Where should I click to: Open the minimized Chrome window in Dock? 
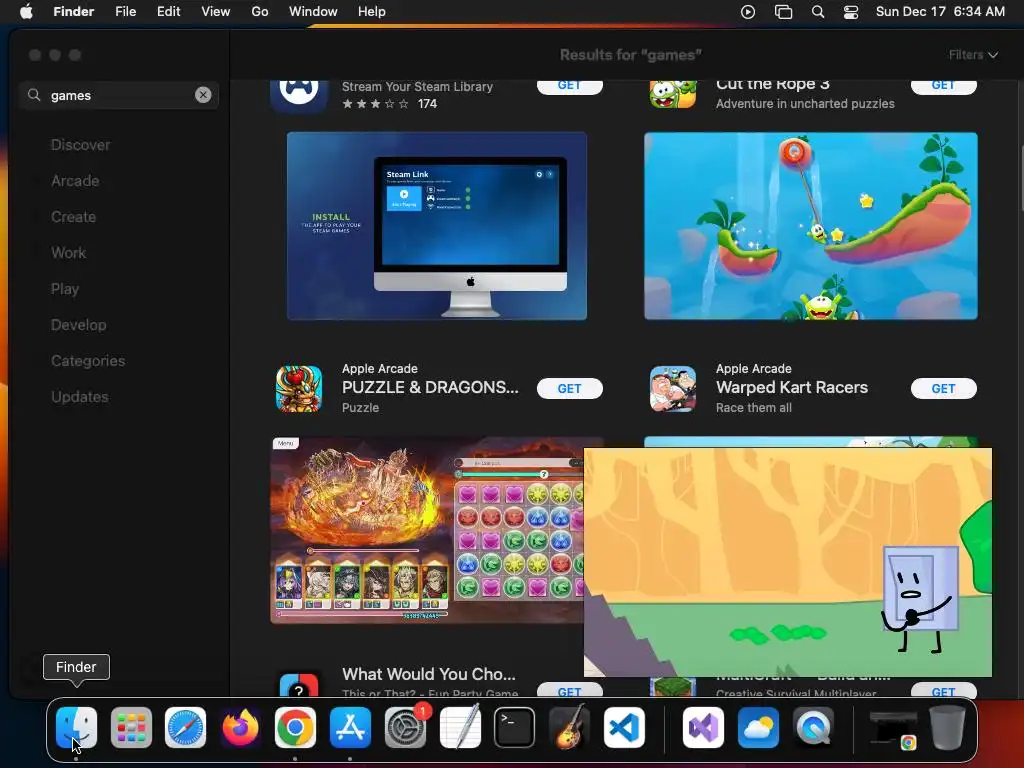click(893, 729)
